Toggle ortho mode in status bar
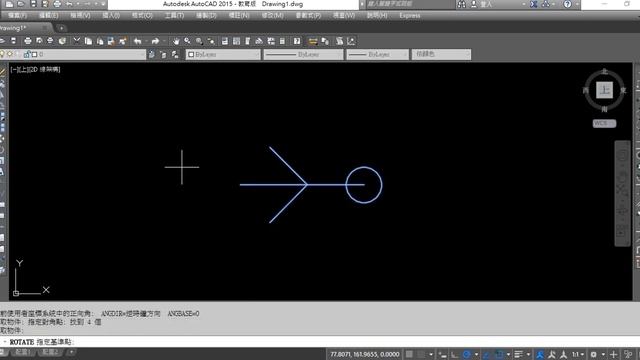 click(x=455, y=354)
